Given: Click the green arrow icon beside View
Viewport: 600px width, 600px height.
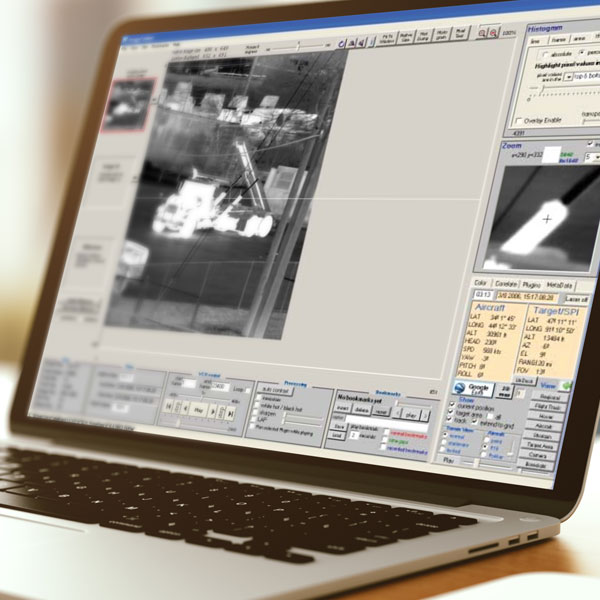Looking at the screenshot, I should [x=566, y=385].
